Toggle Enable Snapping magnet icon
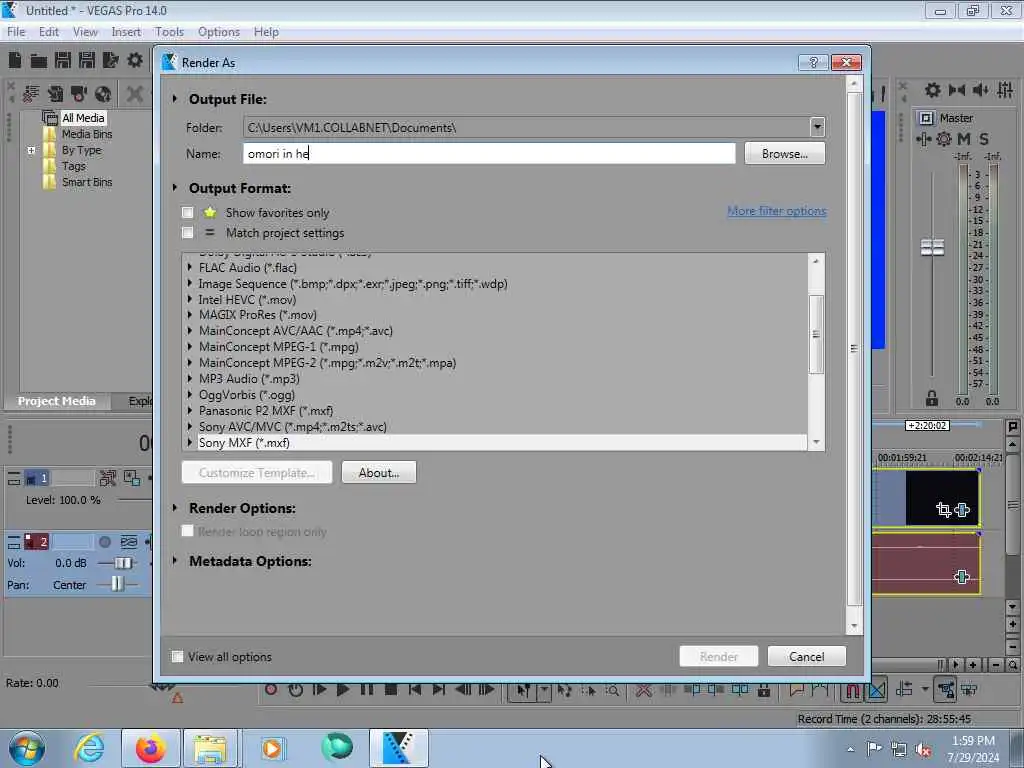This screenshot has width=1024, height=768. [x=852, y=690]
